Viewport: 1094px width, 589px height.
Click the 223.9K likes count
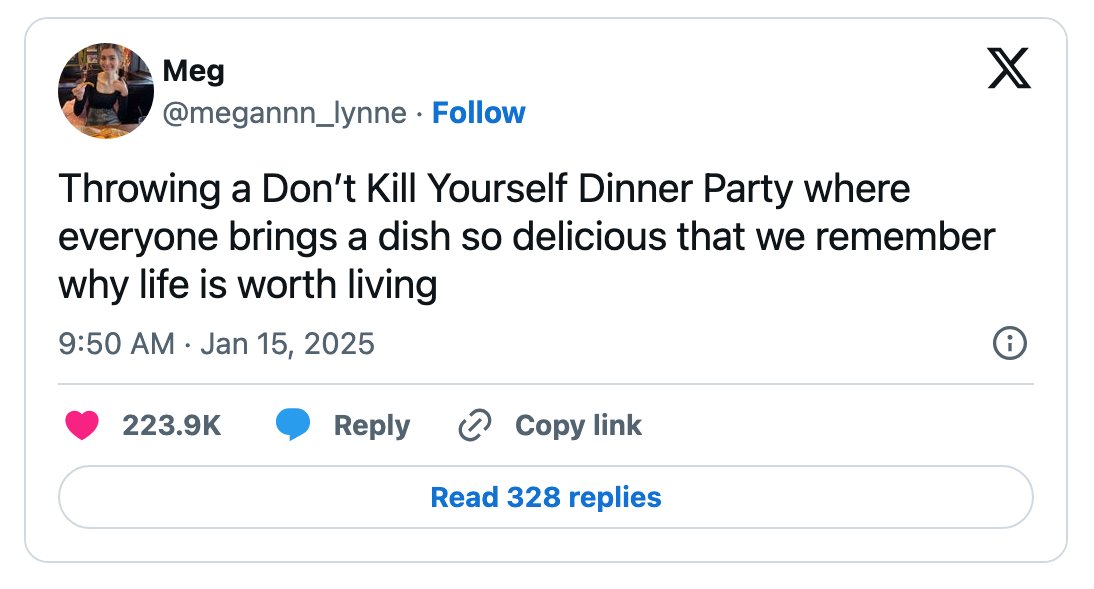click(172, 425)
